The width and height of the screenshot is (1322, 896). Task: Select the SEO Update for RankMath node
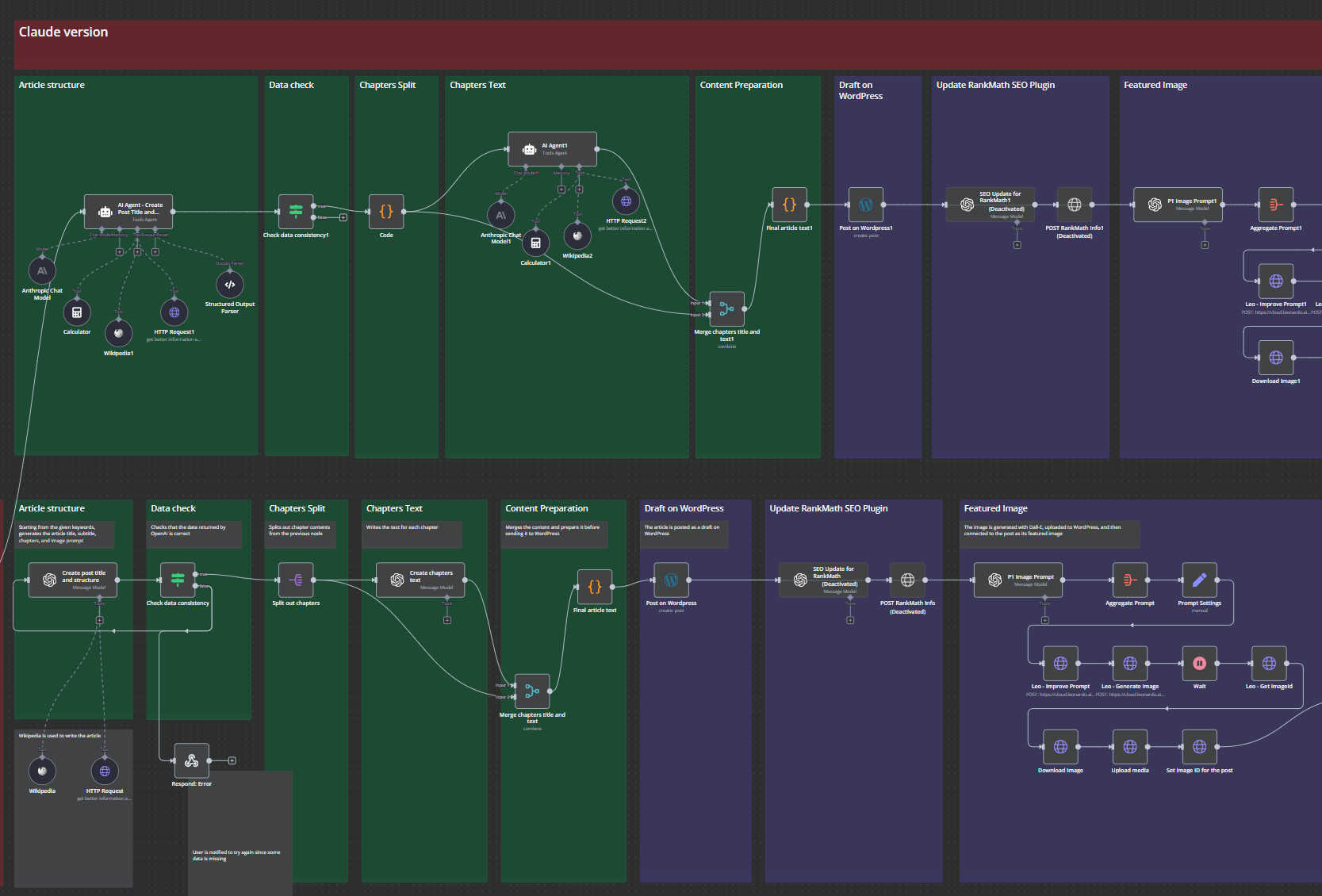pos(823,580)
